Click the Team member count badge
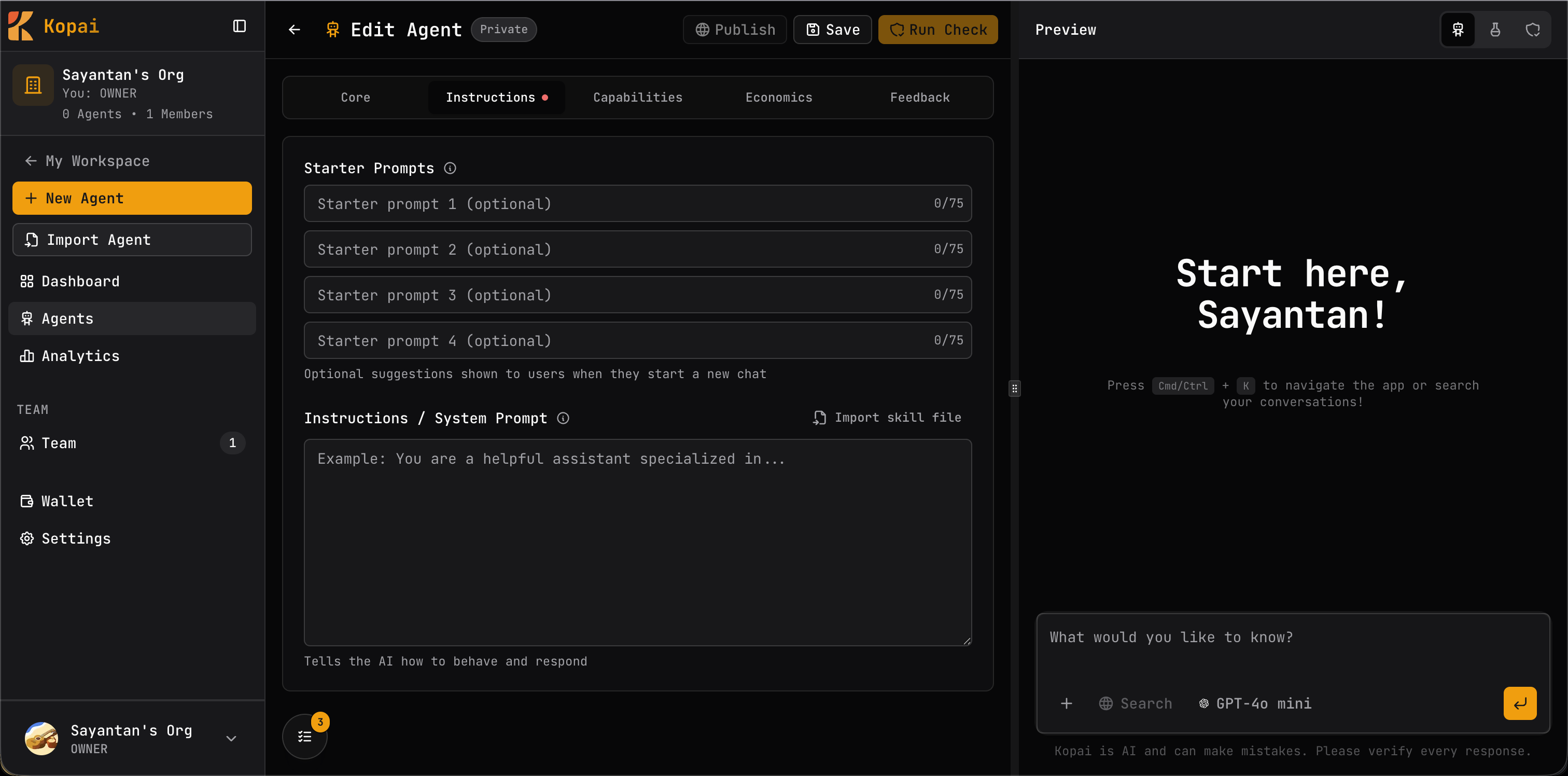The height and width of the screenshot is (776, 1568). click(x=232, y=443)
